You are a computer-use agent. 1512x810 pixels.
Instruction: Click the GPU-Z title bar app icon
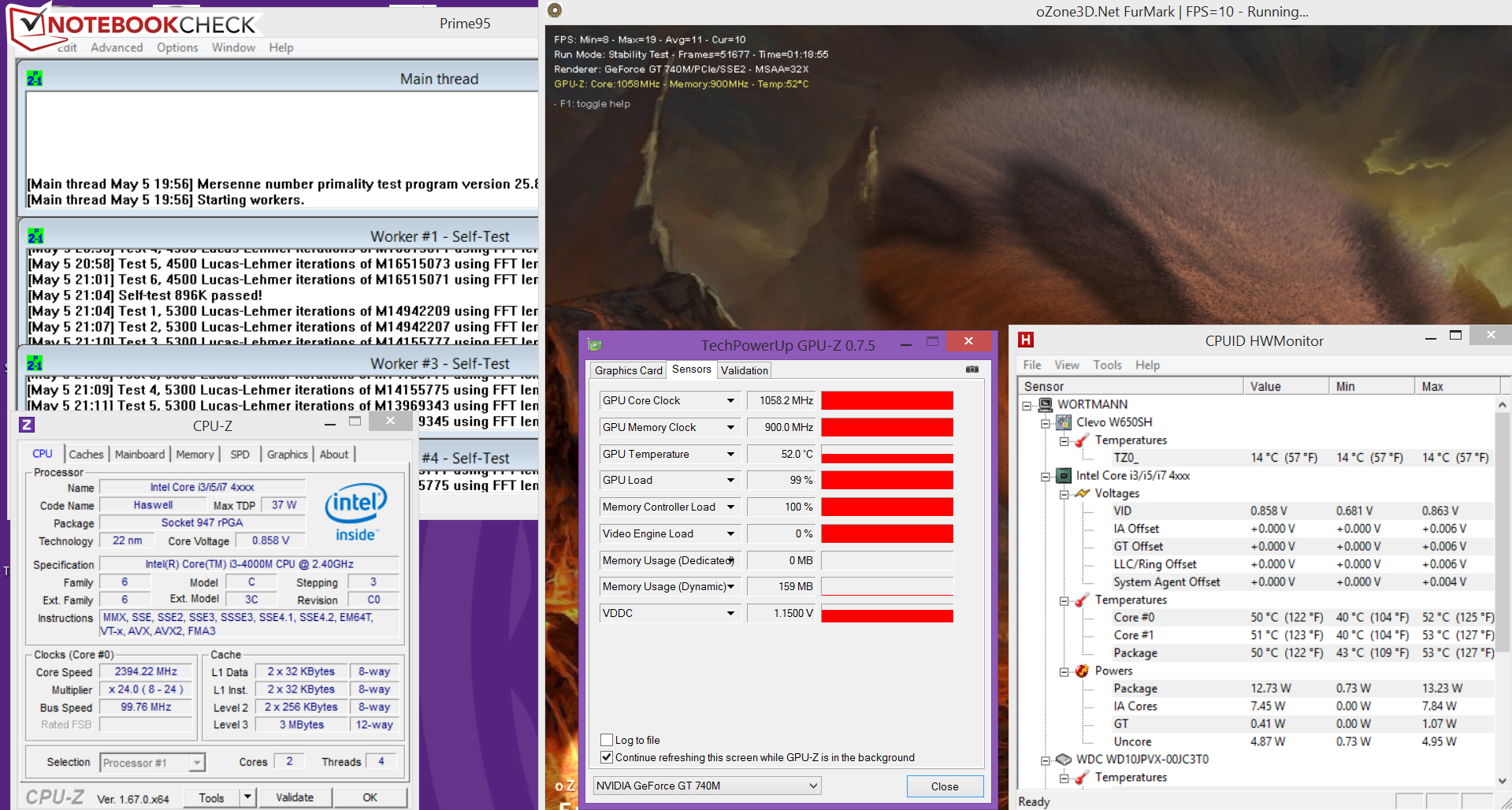595,345
